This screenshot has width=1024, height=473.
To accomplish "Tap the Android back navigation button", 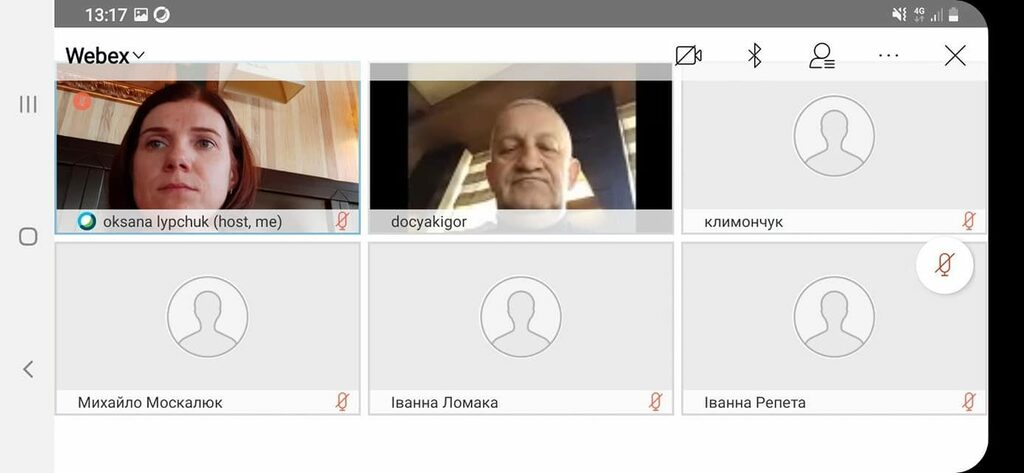I will coord(28,369).
